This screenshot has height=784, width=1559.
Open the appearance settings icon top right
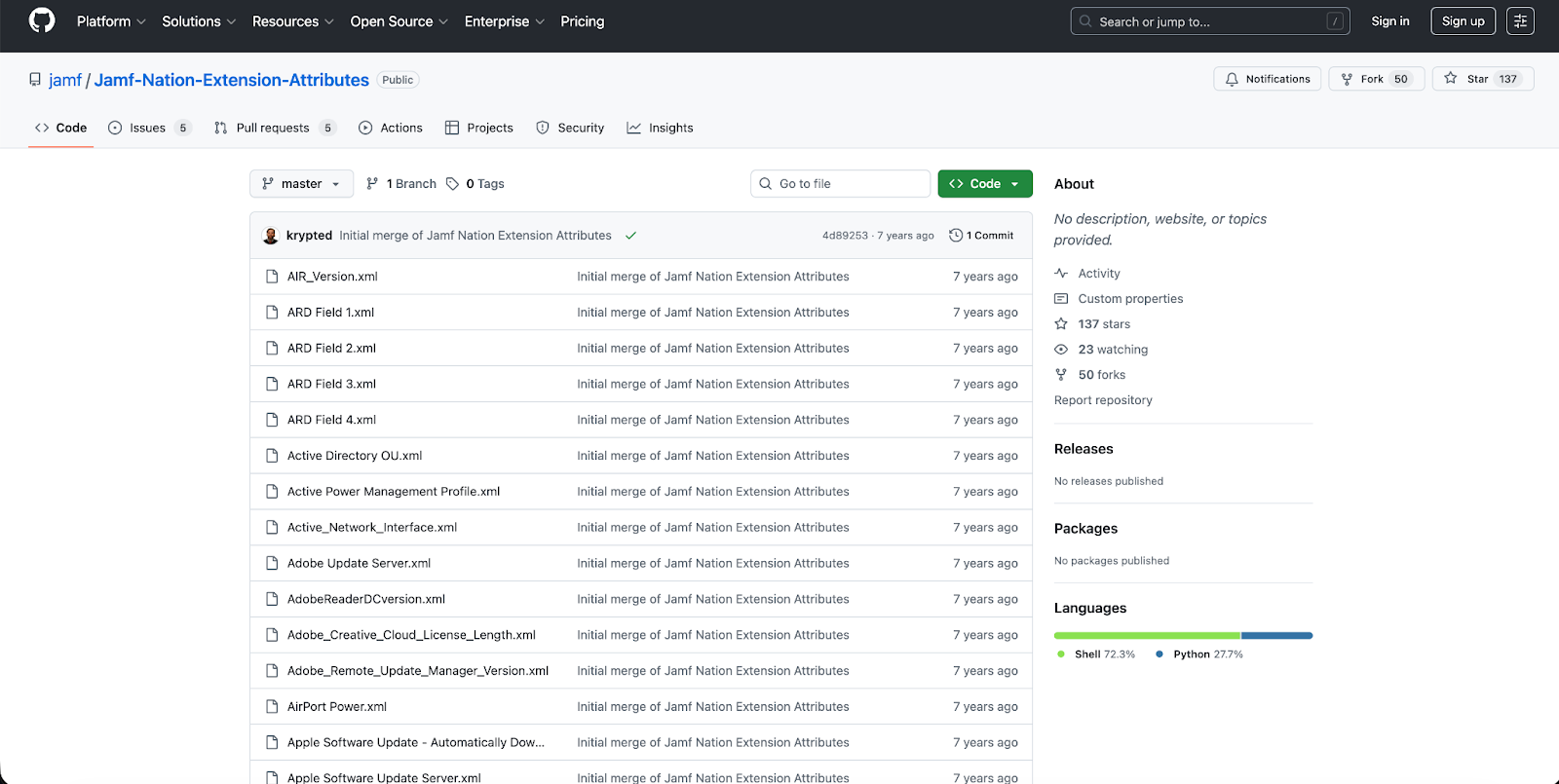1520,21
